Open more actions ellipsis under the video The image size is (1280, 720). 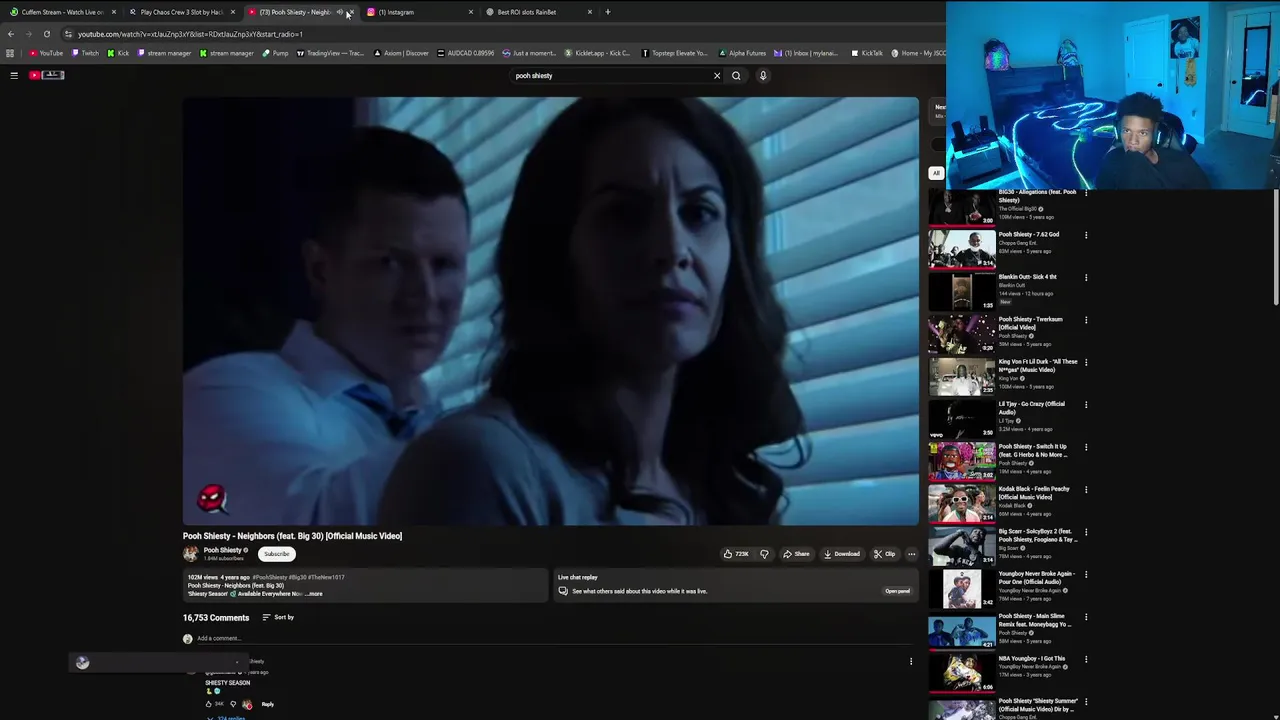point(911,554)
